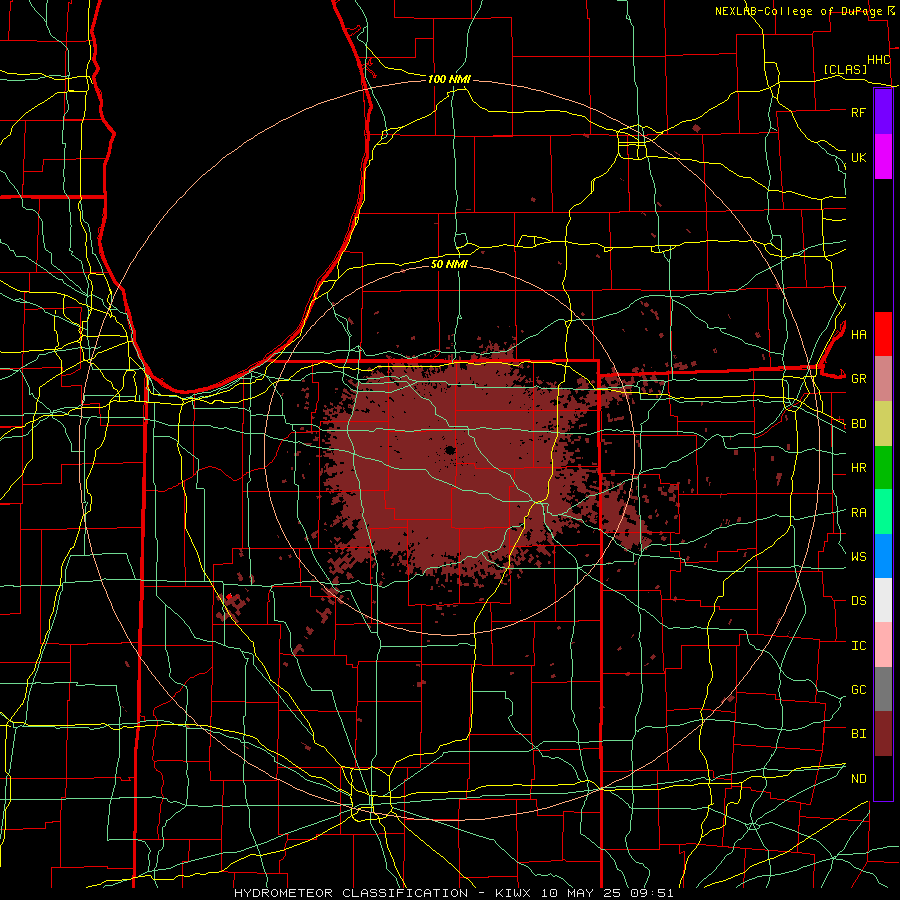Image resolution: width=900 pixels, height=900 pixels.
Task: Click the 'NEXLAB-College of DuPage' credit text
Action: 800,11
